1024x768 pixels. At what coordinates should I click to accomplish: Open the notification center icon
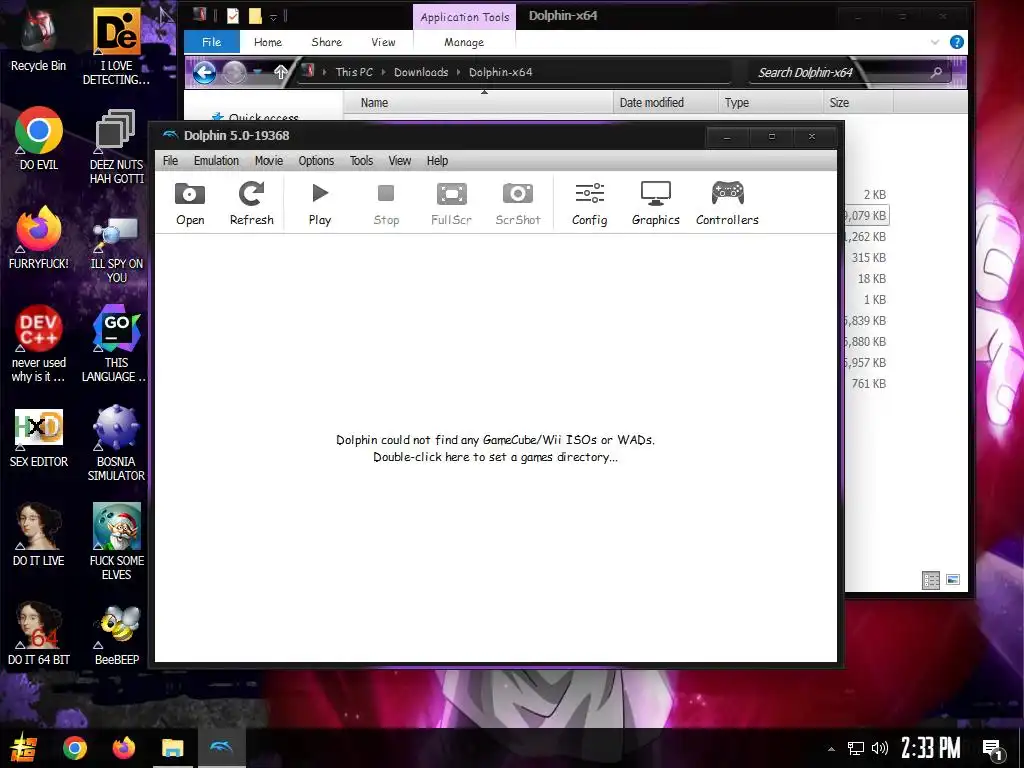993,750
